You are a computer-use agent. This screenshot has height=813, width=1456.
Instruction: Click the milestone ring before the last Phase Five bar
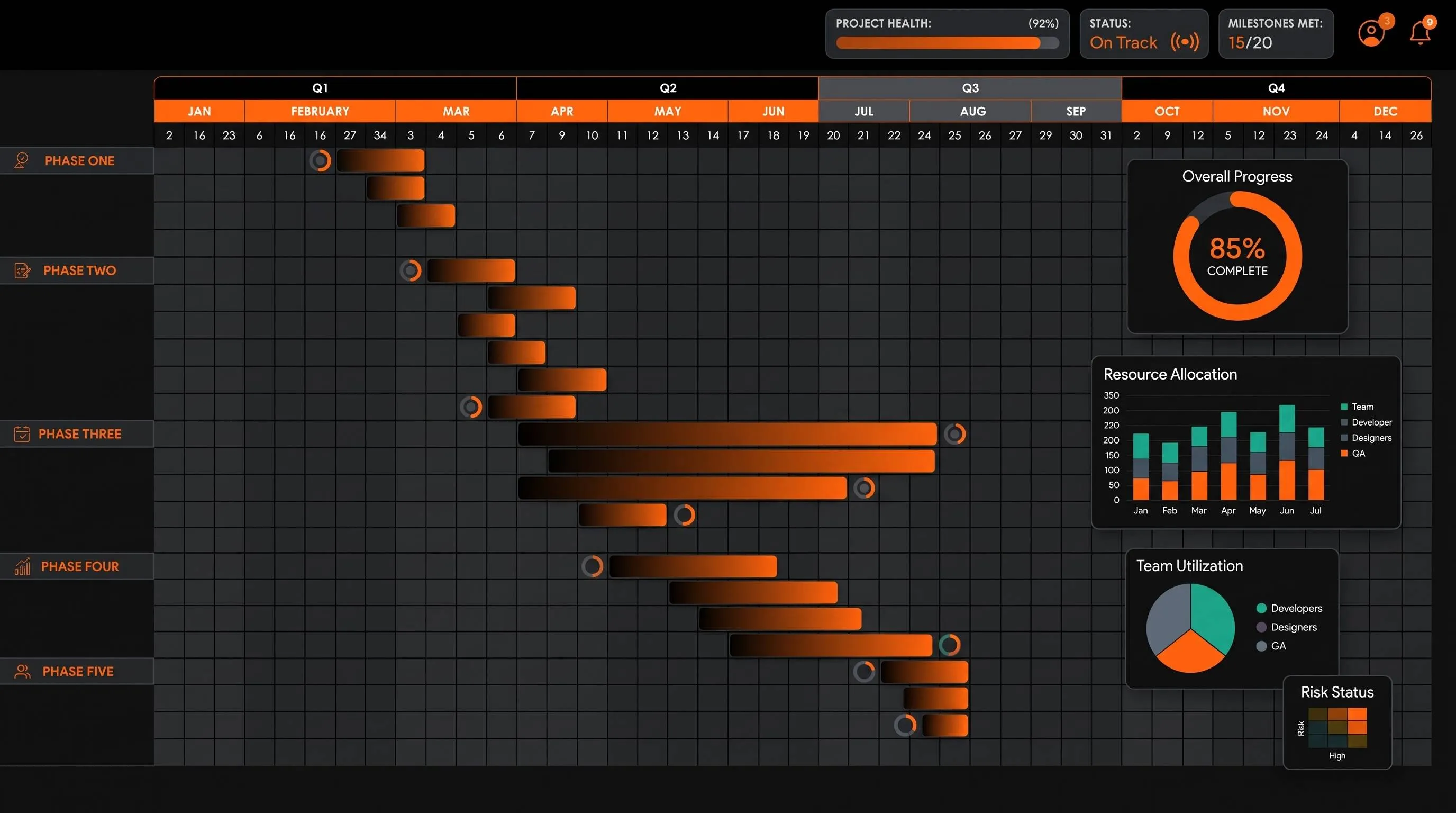(x=905, y=725)
